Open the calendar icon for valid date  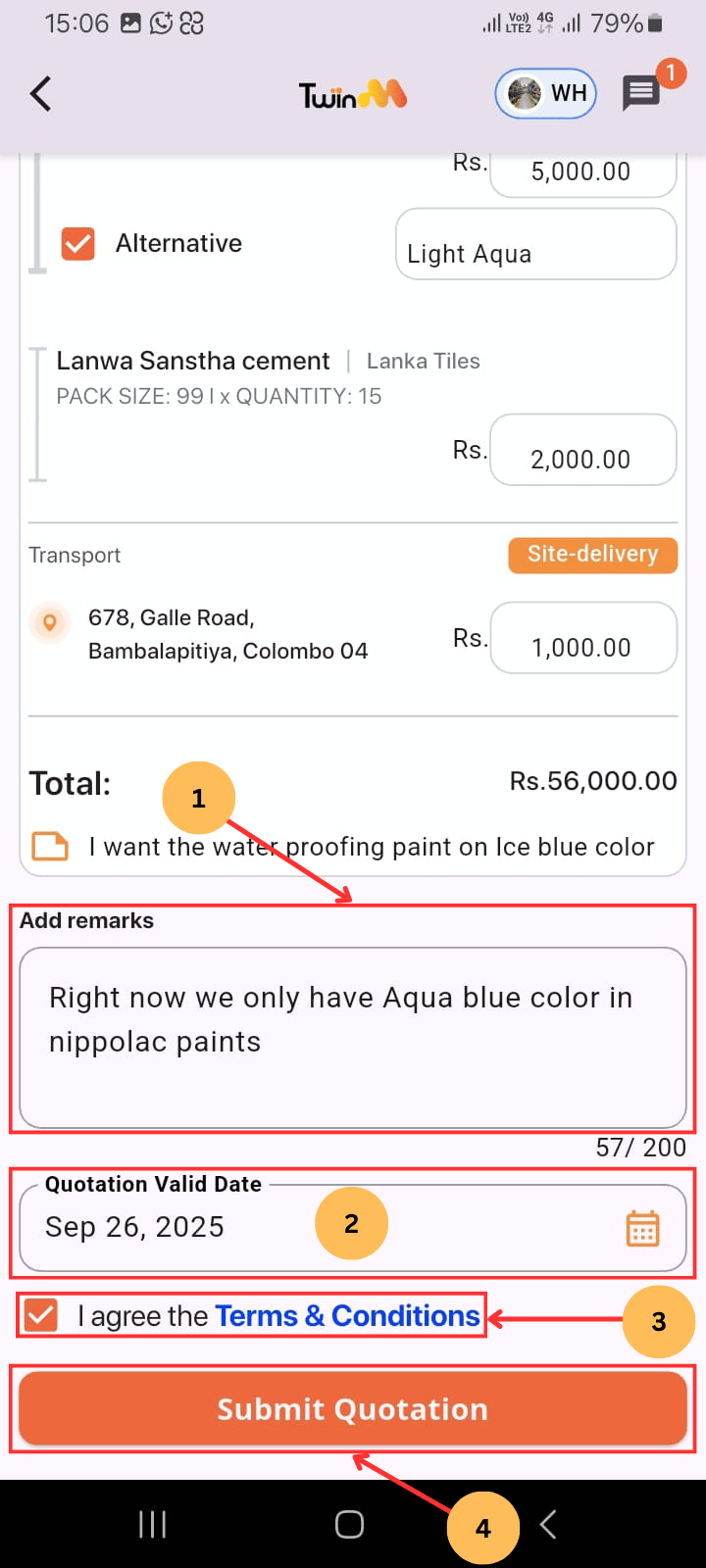[642, 1228]
